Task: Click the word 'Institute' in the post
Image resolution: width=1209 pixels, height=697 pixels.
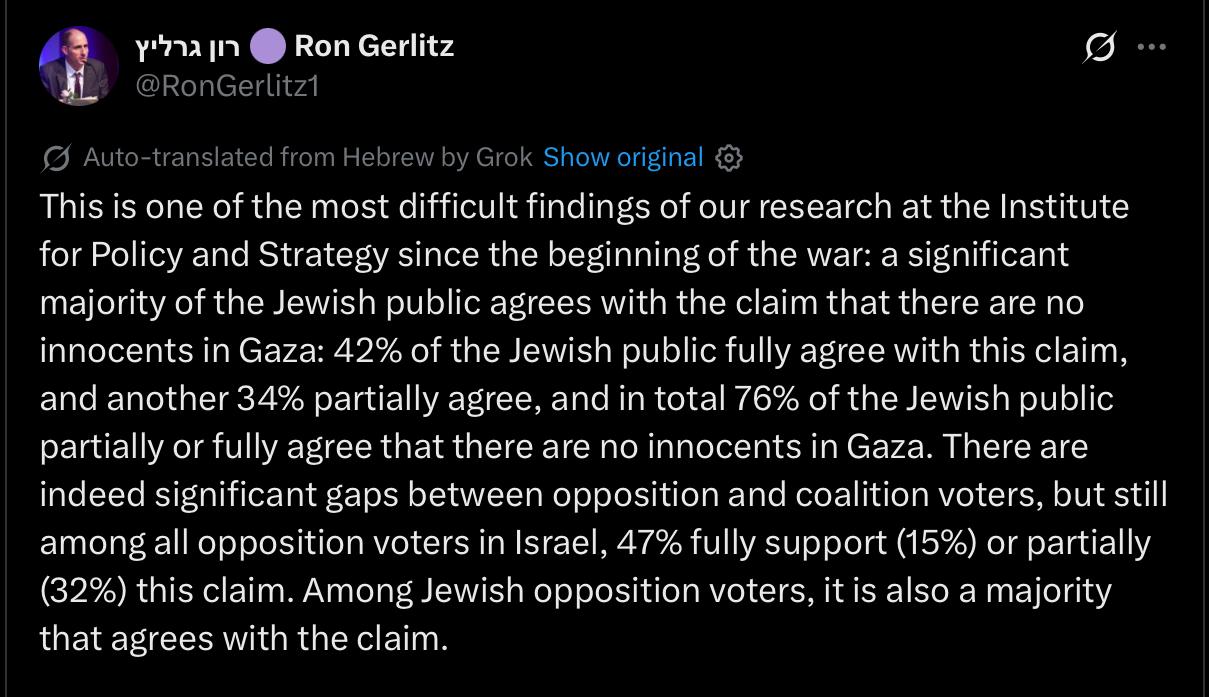Action: click(x=1064, y=206)
